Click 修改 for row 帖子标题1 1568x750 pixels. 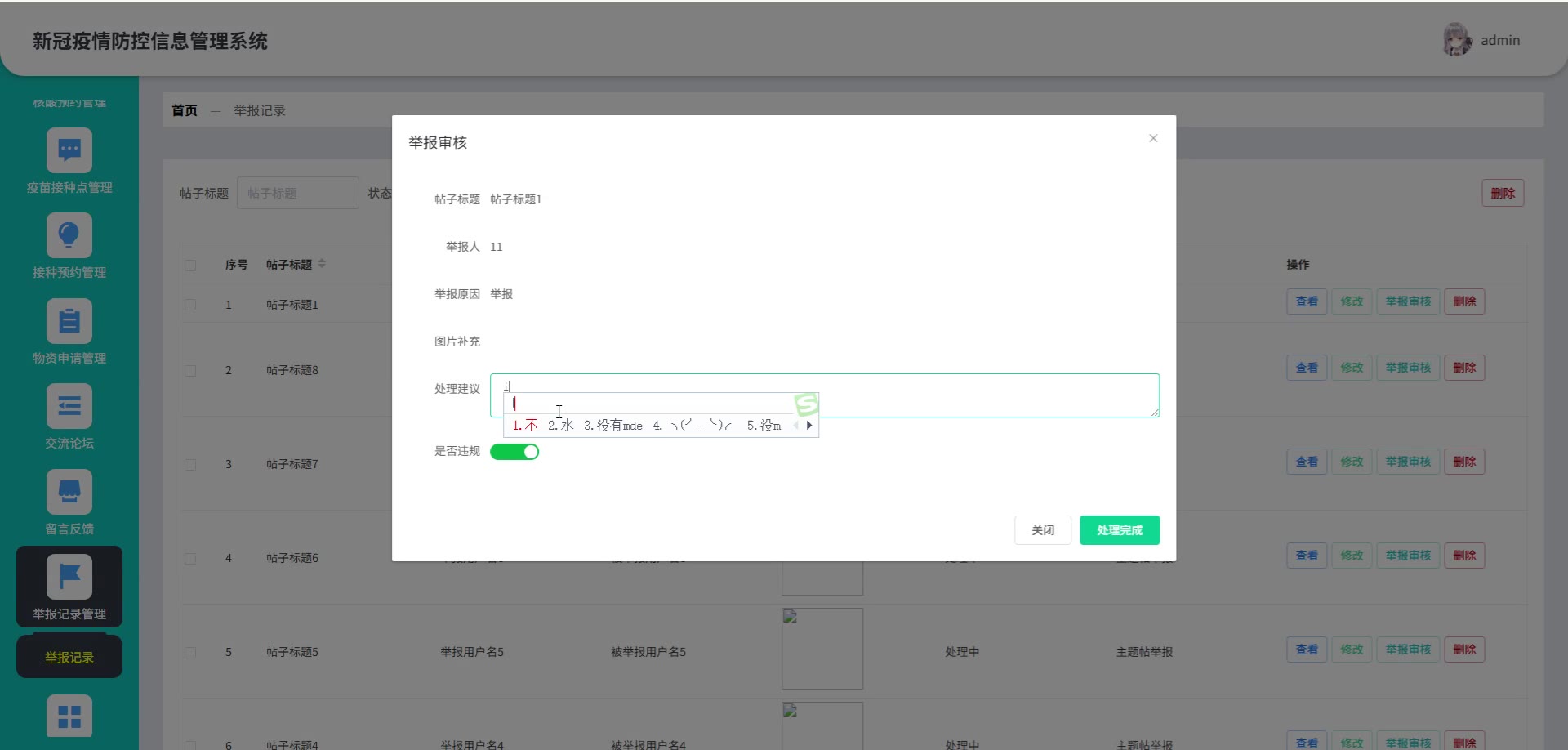tap(1352, 301)
